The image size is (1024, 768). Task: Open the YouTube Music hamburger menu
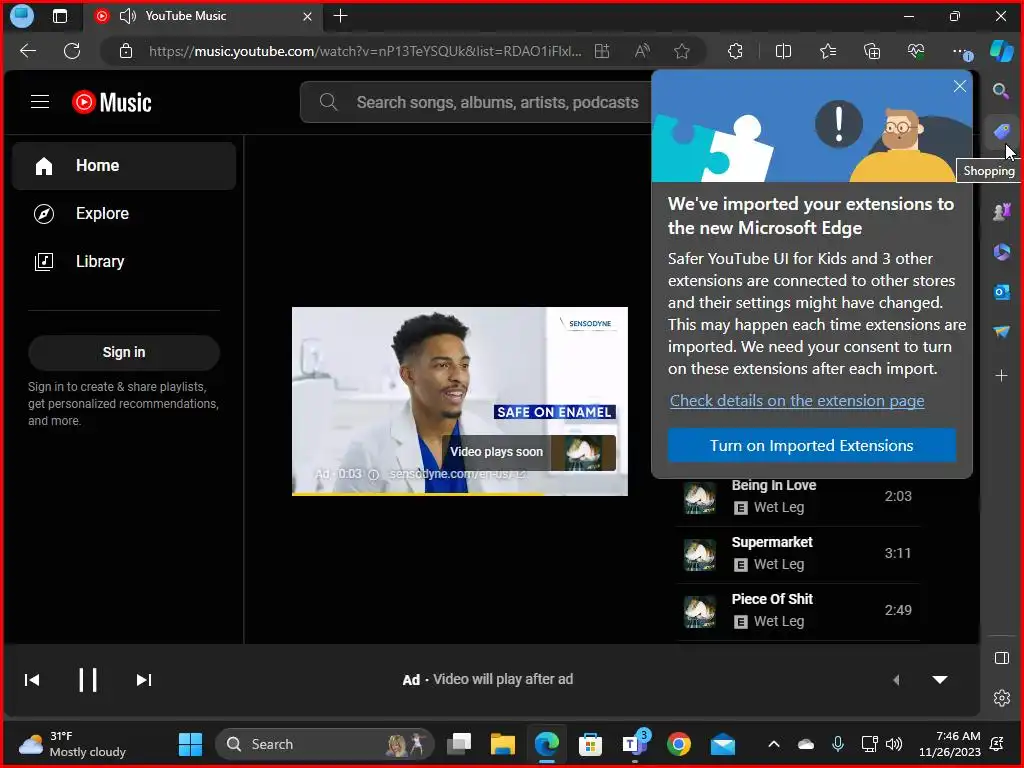pos(40,102)
